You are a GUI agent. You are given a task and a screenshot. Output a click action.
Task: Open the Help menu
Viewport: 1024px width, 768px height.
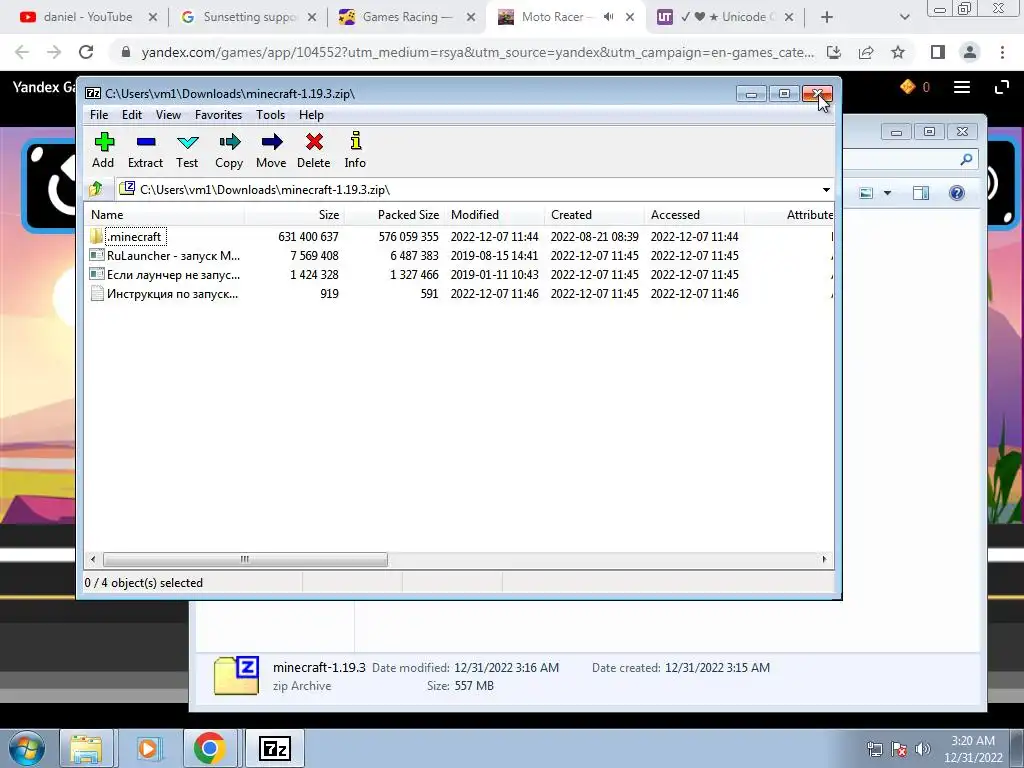[x=312, y=115]
